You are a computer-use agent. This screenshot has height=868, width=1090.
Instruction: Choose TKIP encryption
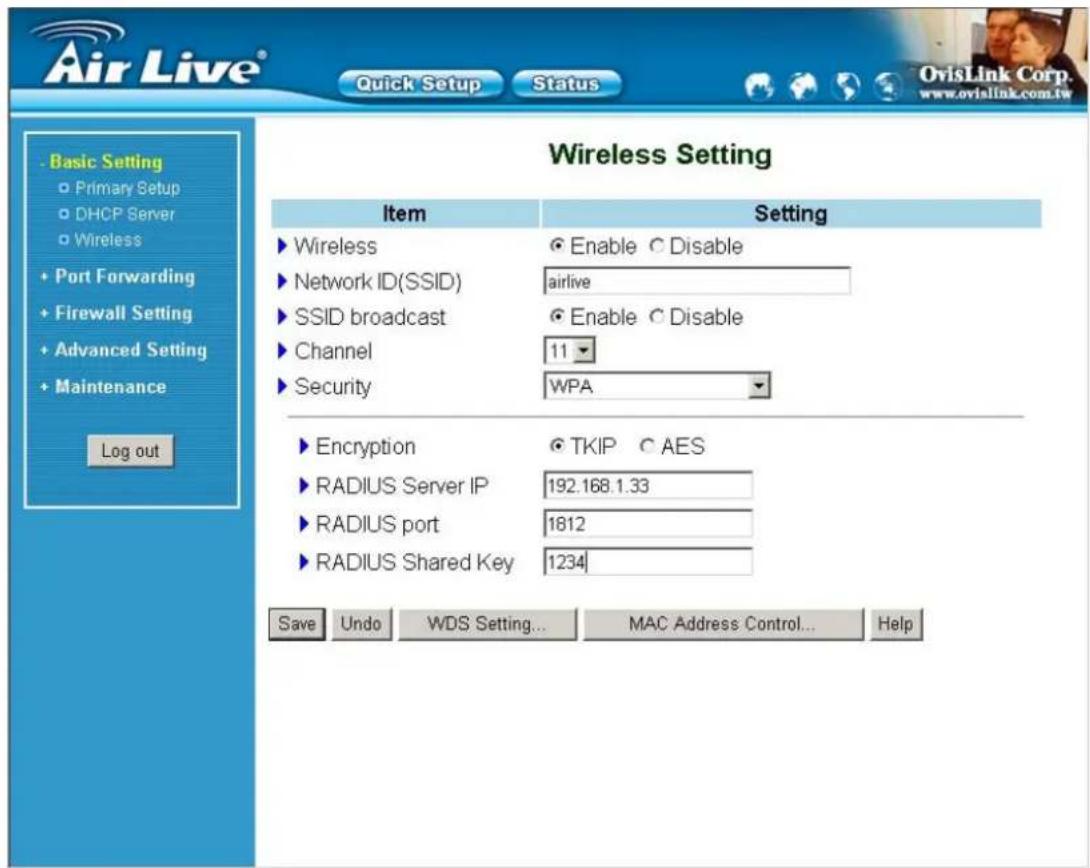tap(557, 445)
